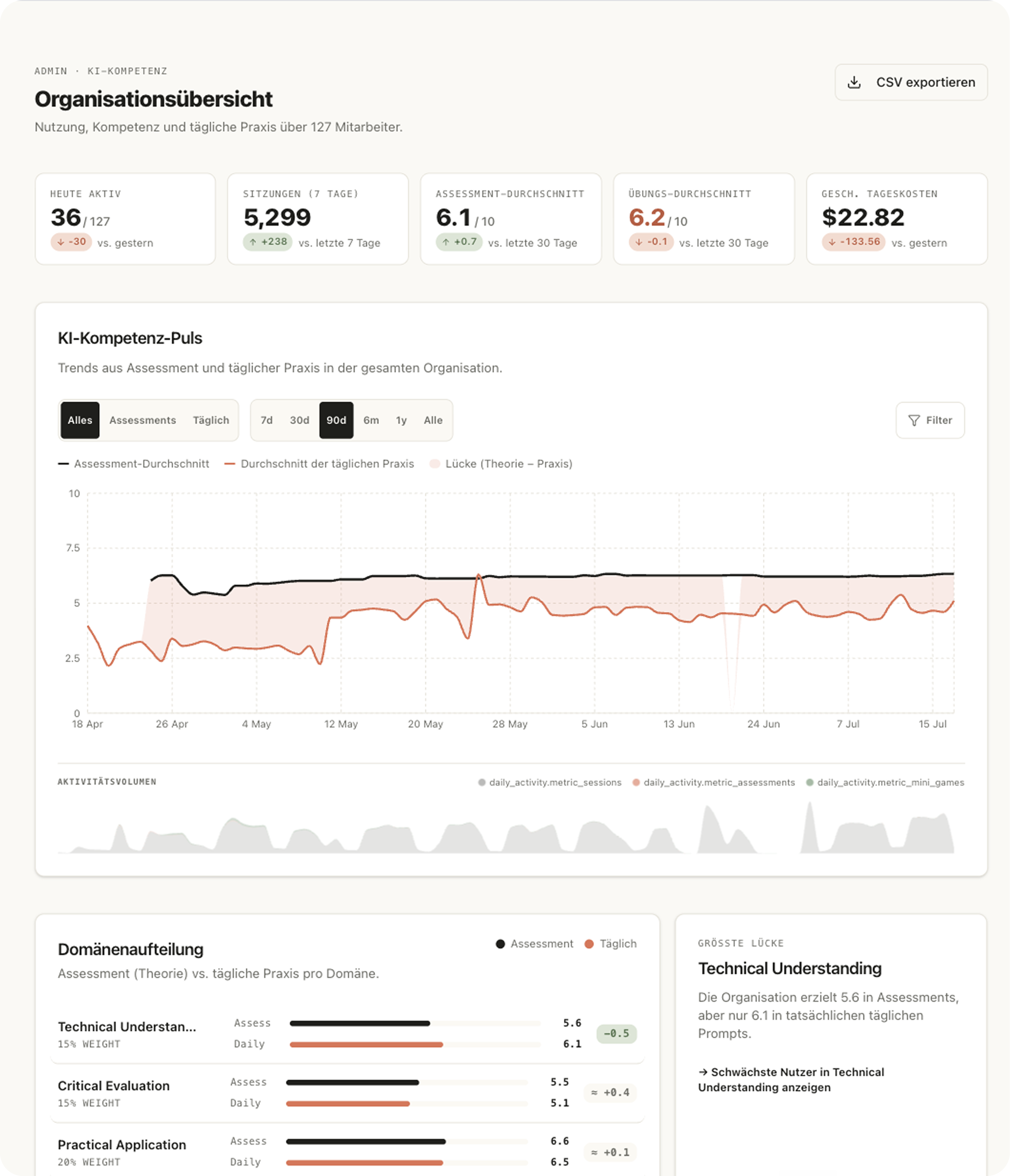Click Critical Evaluation Daily progress bar

(x=407, y=1103)
